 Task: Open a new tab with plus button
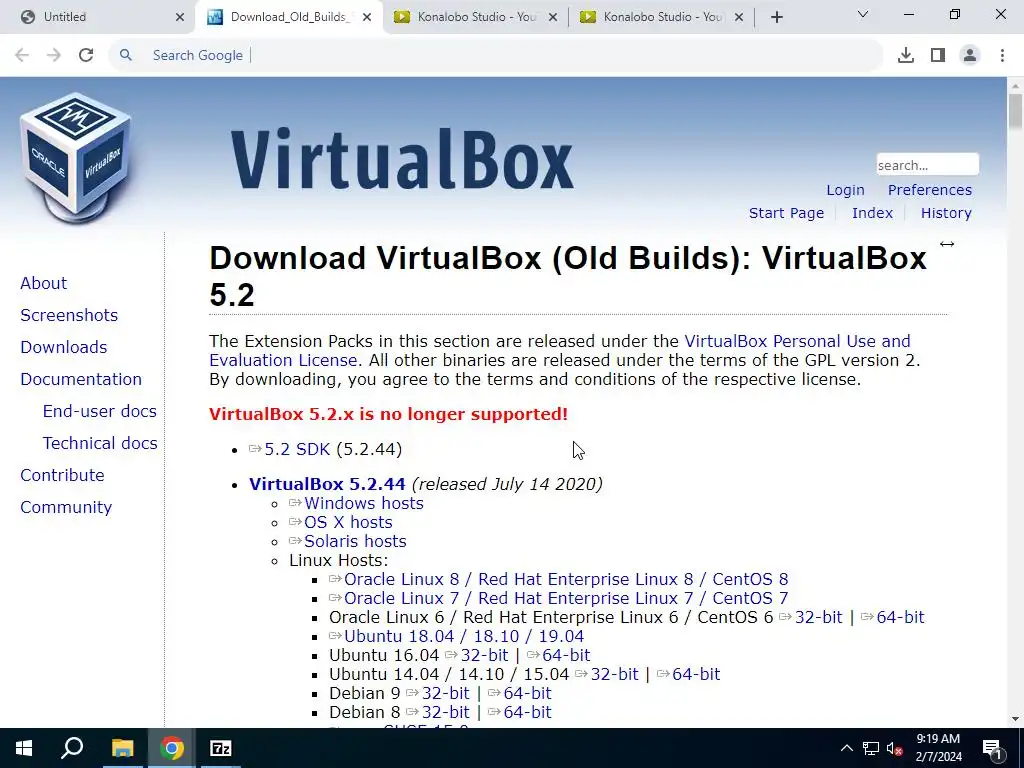776,17
